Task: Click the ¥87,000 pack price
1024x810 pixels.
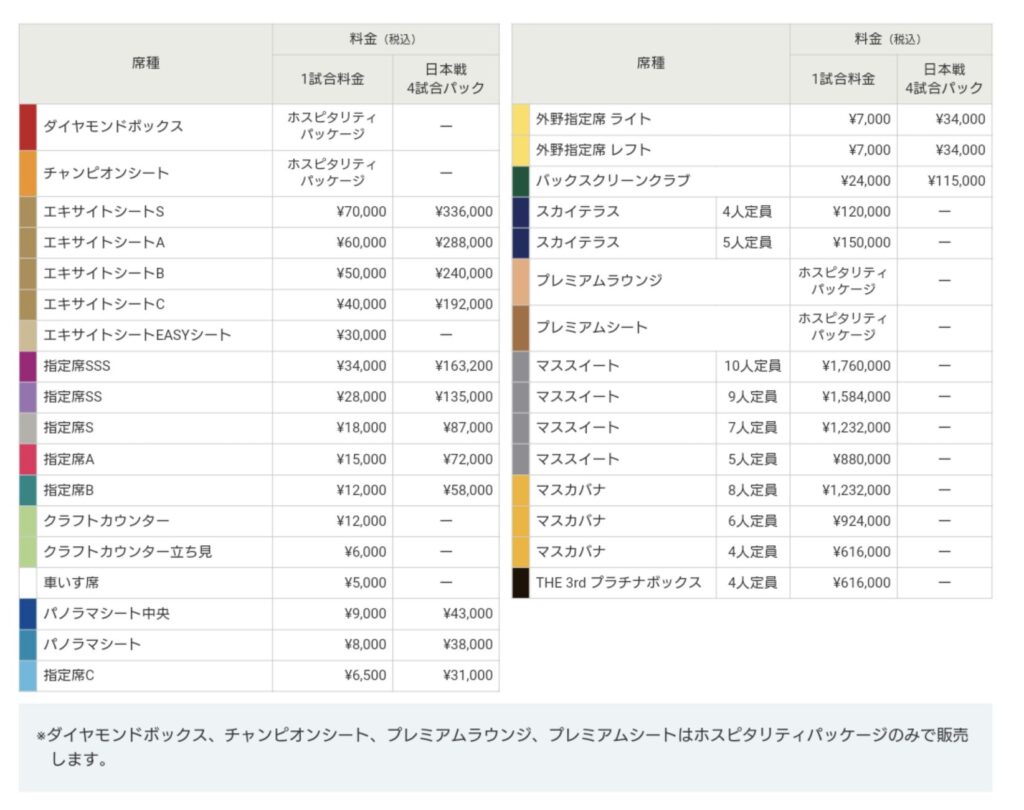Action: pyautogui.click(x=468, y=428)
